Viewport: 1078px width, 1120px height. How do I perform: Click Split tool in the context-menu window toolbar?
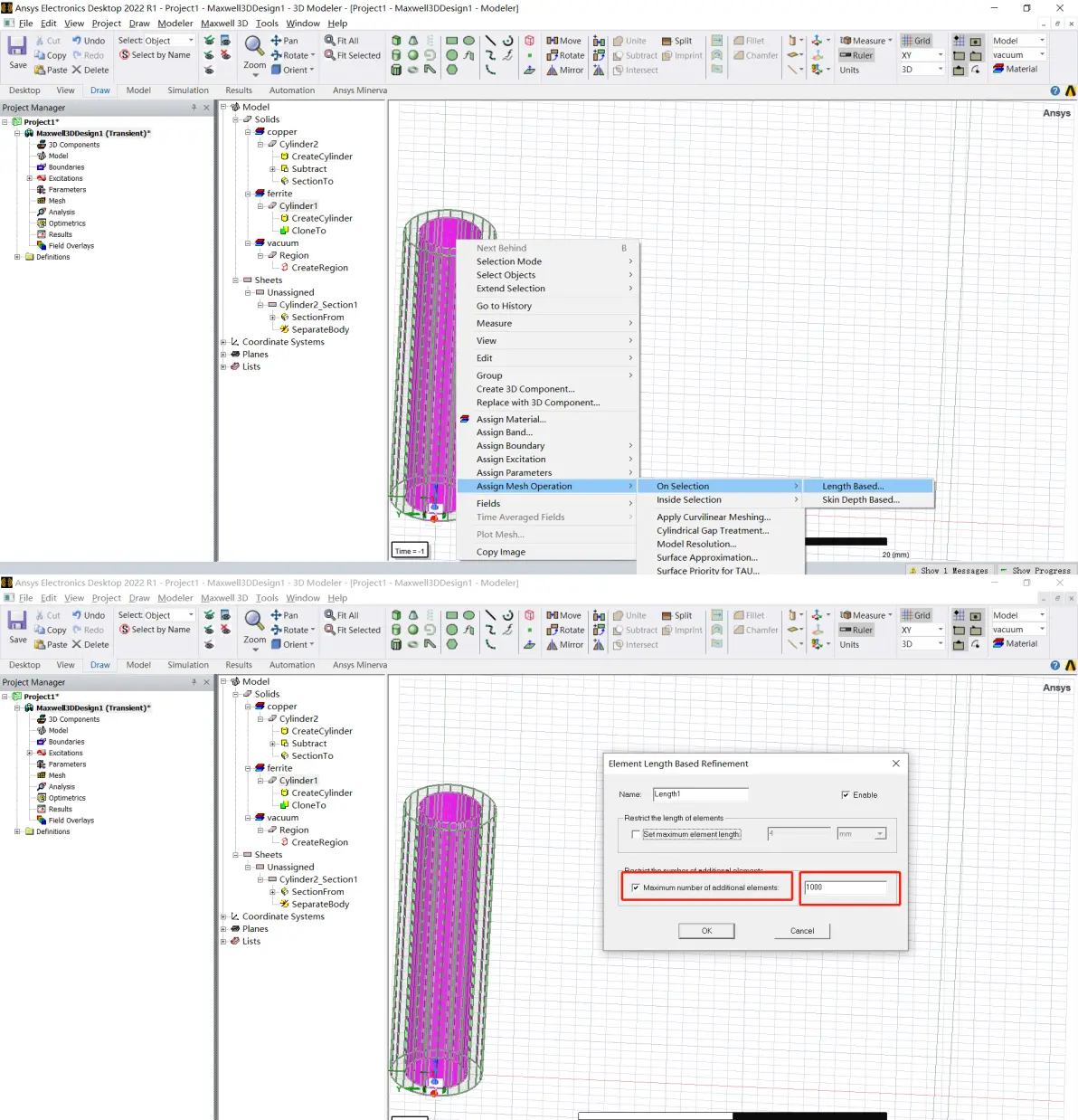(676, 41)
